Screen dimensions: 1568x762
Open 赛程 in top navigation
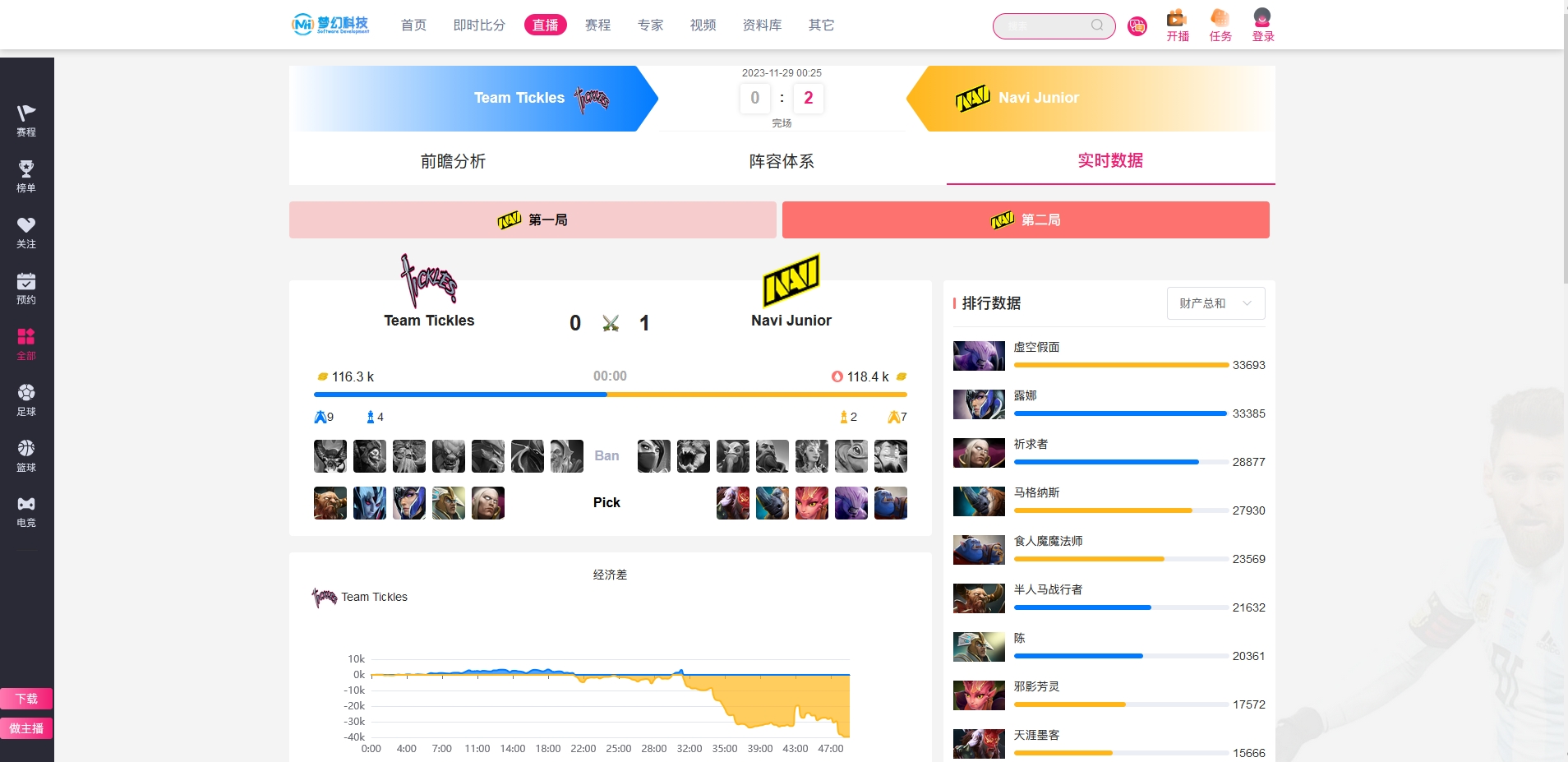(597, 25)
